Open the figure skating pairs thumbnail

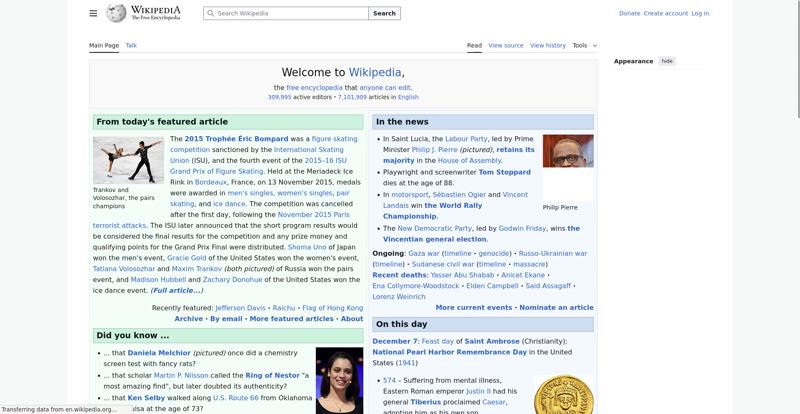128,159
